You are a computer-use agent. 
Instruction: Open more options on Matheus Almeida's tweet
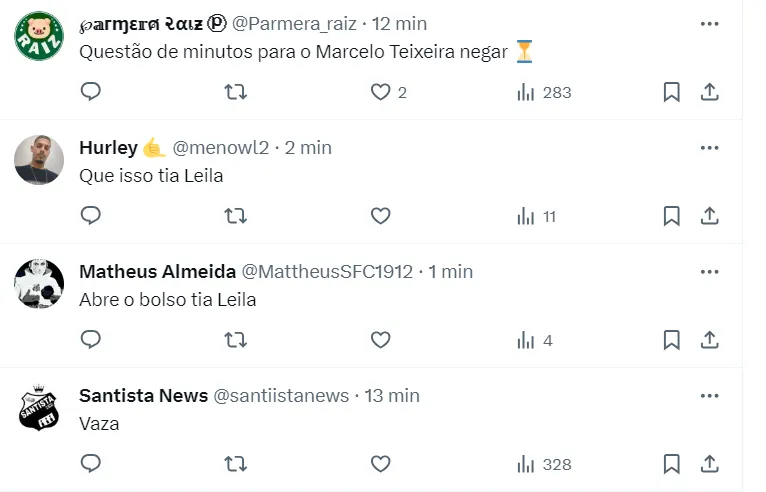point(710,271)
